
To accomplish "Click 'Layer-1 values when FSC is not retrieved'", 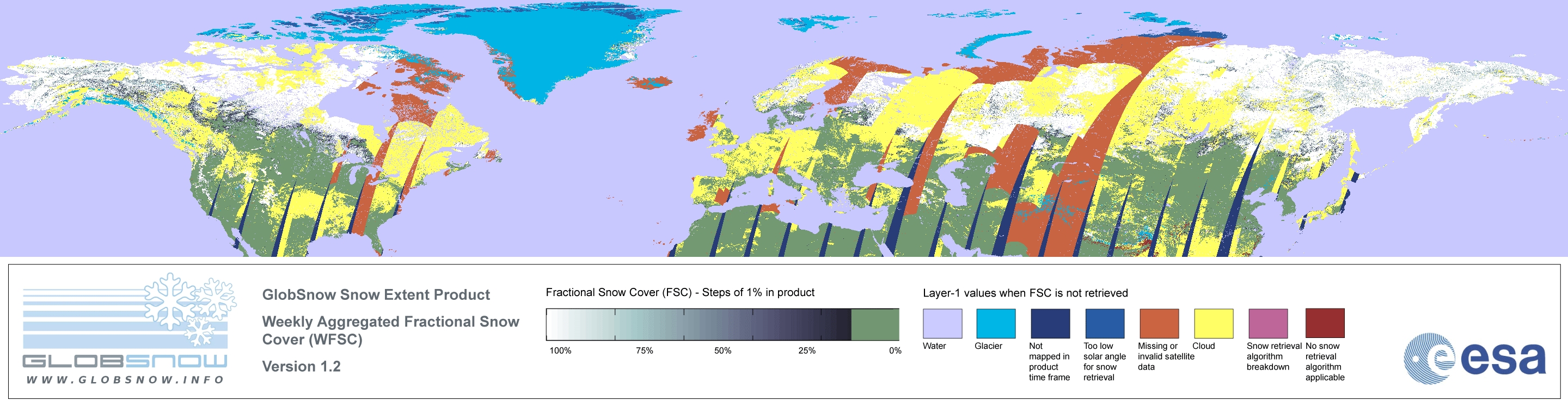I will pos(1025,293).
